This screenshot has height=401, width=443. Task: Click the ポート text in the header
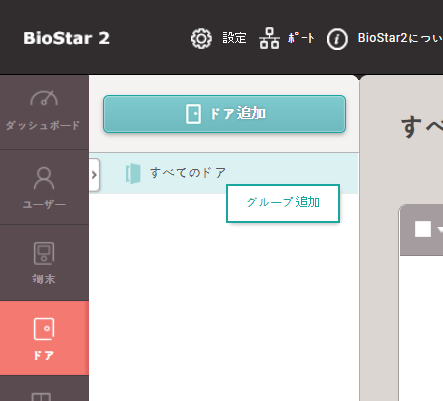point(301,38)
